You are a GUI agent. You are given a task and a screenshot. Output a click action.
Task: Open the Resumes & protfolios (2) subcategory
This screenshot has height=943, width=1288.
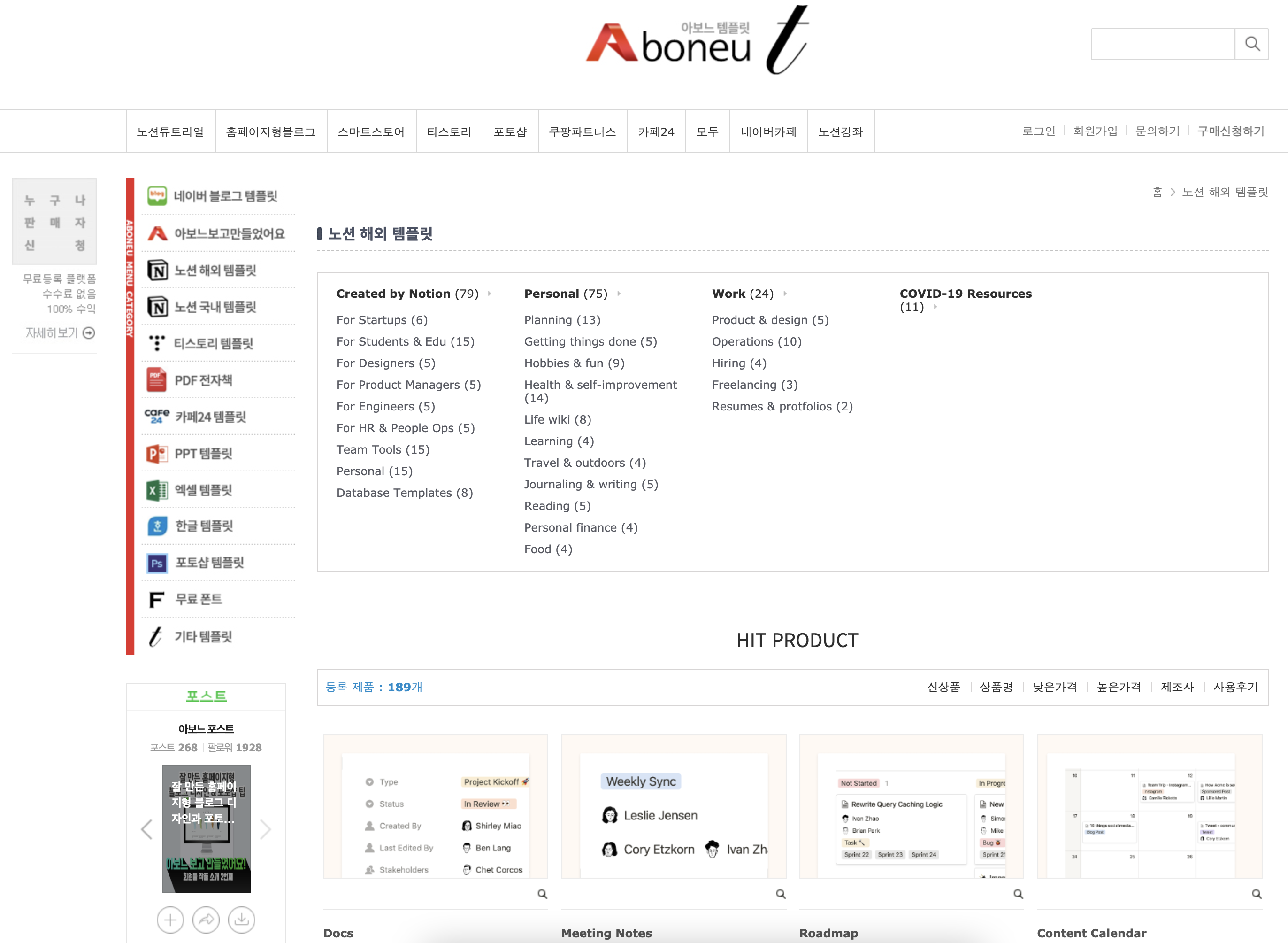click(782, 406)
